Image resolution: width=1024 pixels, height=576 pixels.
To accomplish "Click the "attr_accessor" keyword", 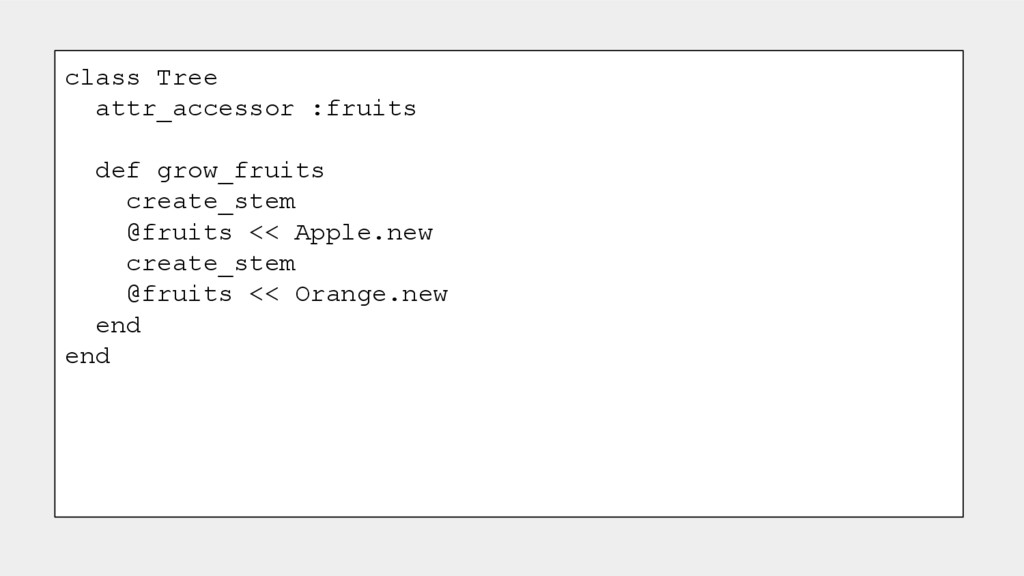I will 194,109.
